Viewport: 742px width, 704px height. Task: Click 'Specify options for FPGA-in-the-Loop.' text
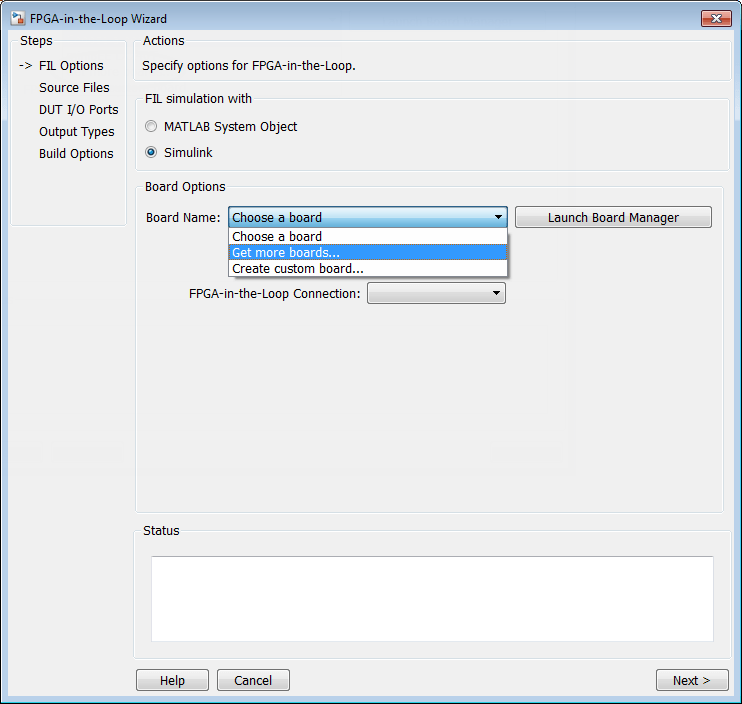pos(249,66)
